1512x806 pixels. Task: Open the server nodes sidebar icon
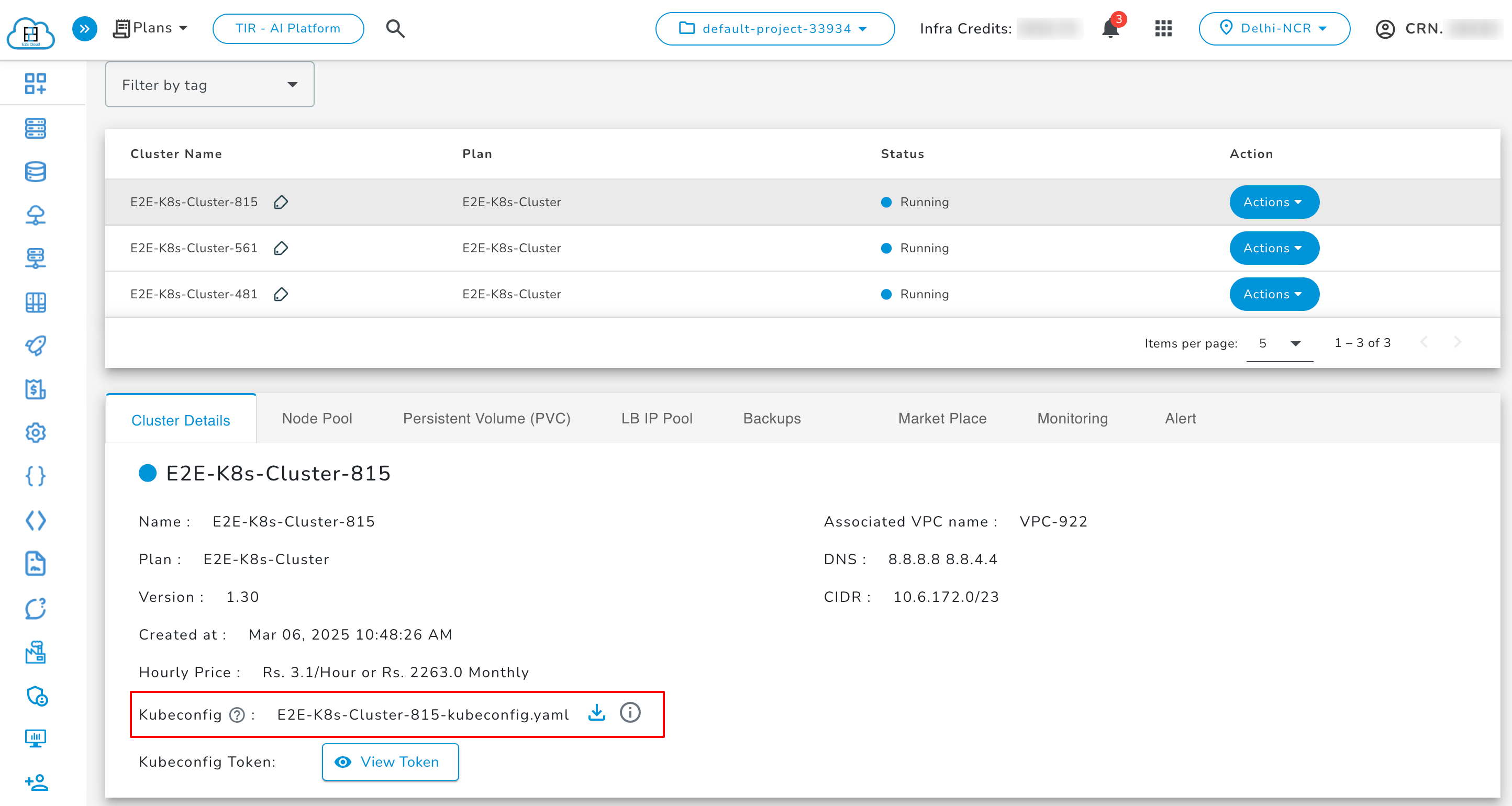[35, 128]
